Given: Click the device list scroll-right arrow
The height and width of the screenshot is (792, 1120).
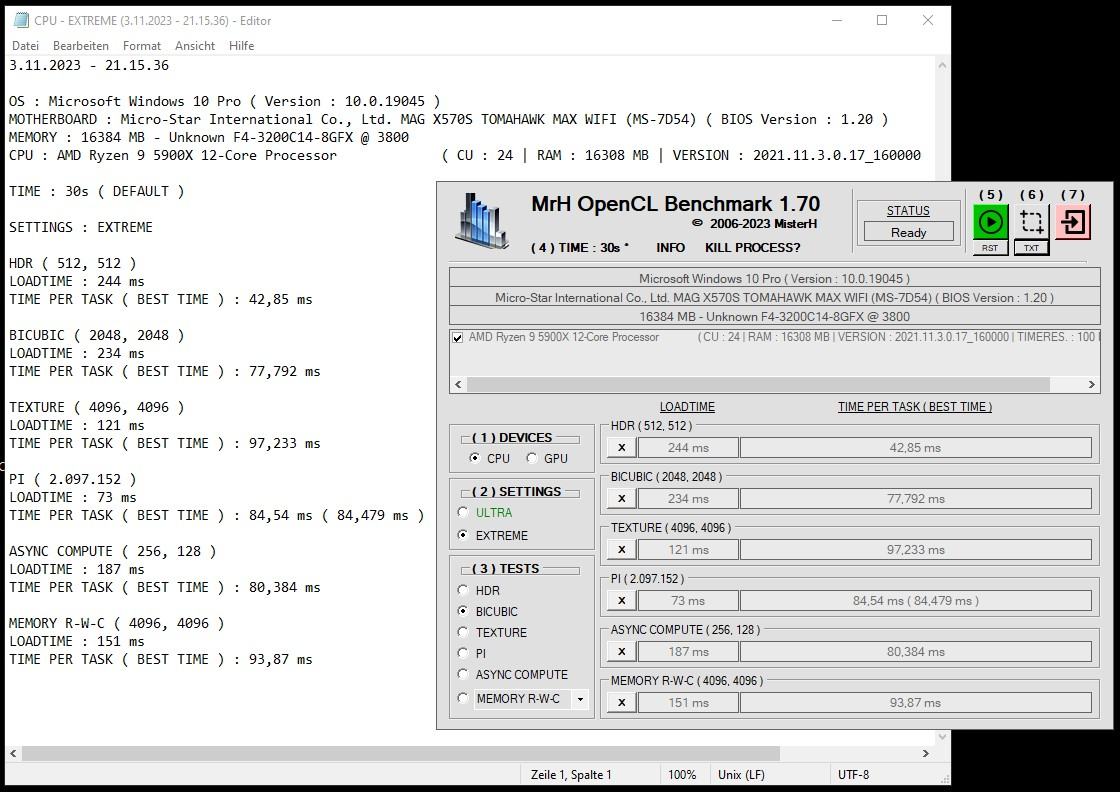Looking at the screenshot, I should pos(1091,384).
